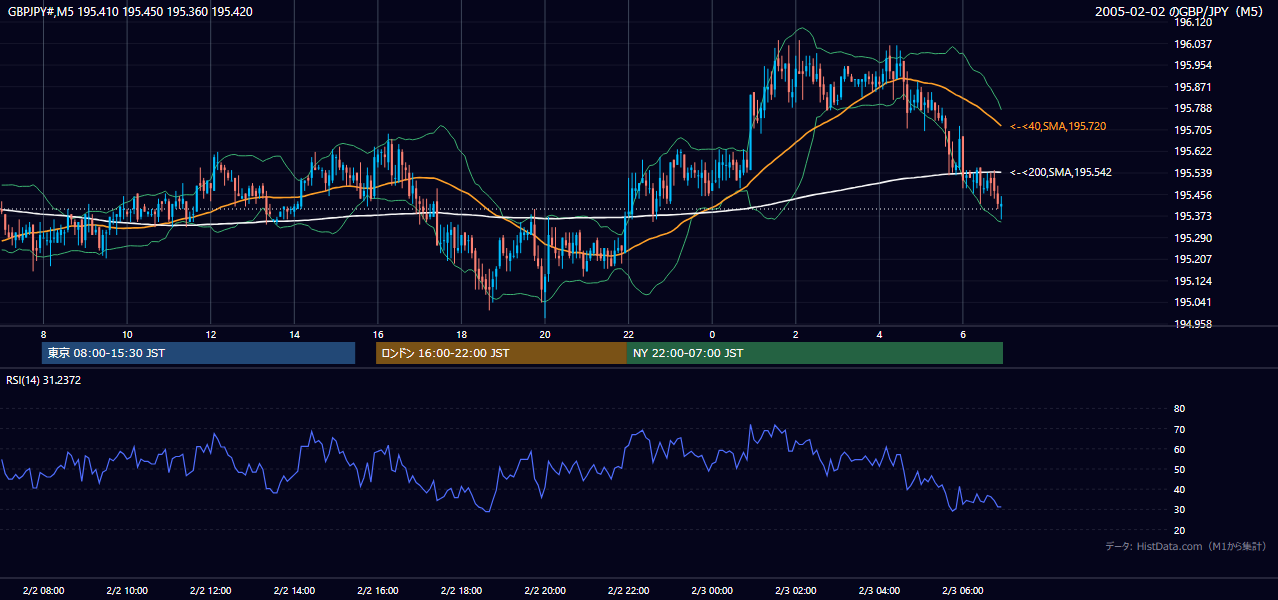The height and width of the screenshot is (600, 1278).
Task: Click the '2005-02-02 のGBP/JPY (M5)' chart title
Action: click(1181, 12)
